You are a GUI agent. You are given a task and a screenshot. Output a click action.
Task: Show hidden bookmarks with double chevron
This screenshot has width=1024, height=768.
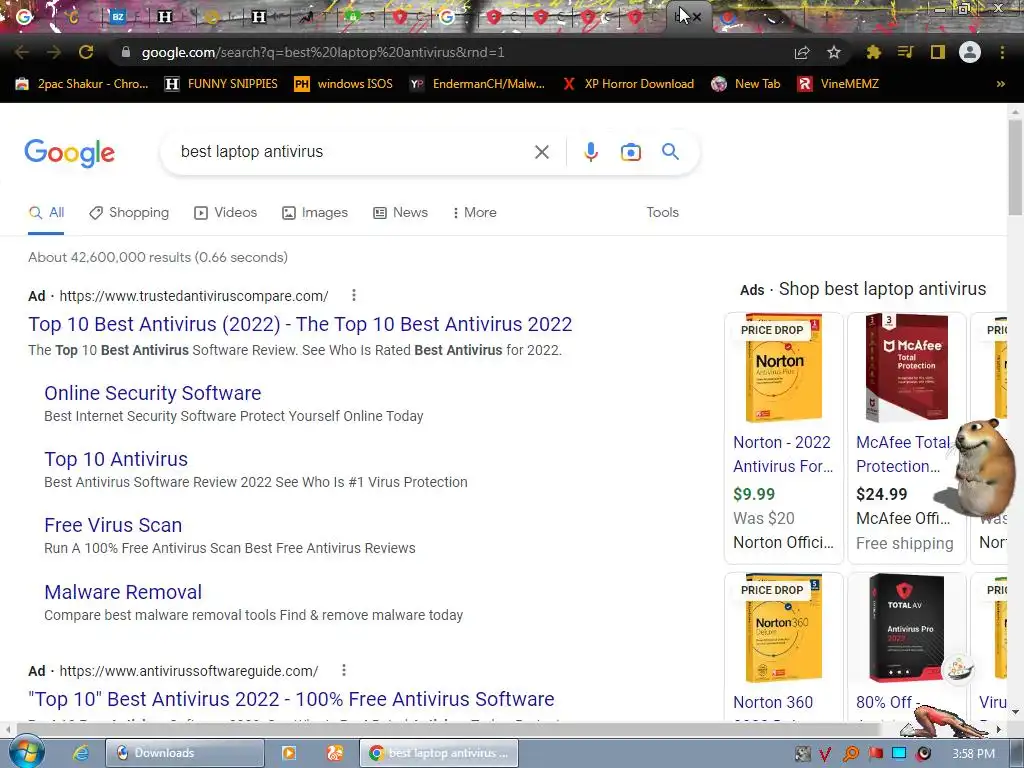1000,84
